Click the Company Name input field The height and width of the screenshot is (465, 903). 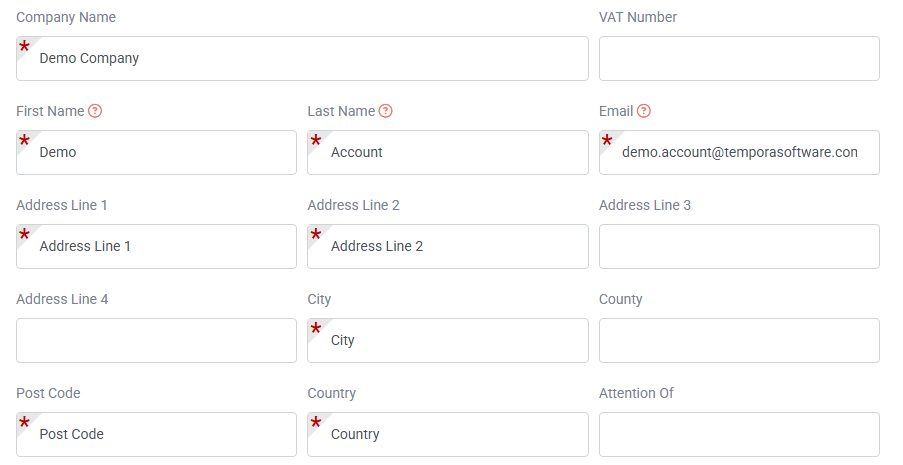point(302,58)
